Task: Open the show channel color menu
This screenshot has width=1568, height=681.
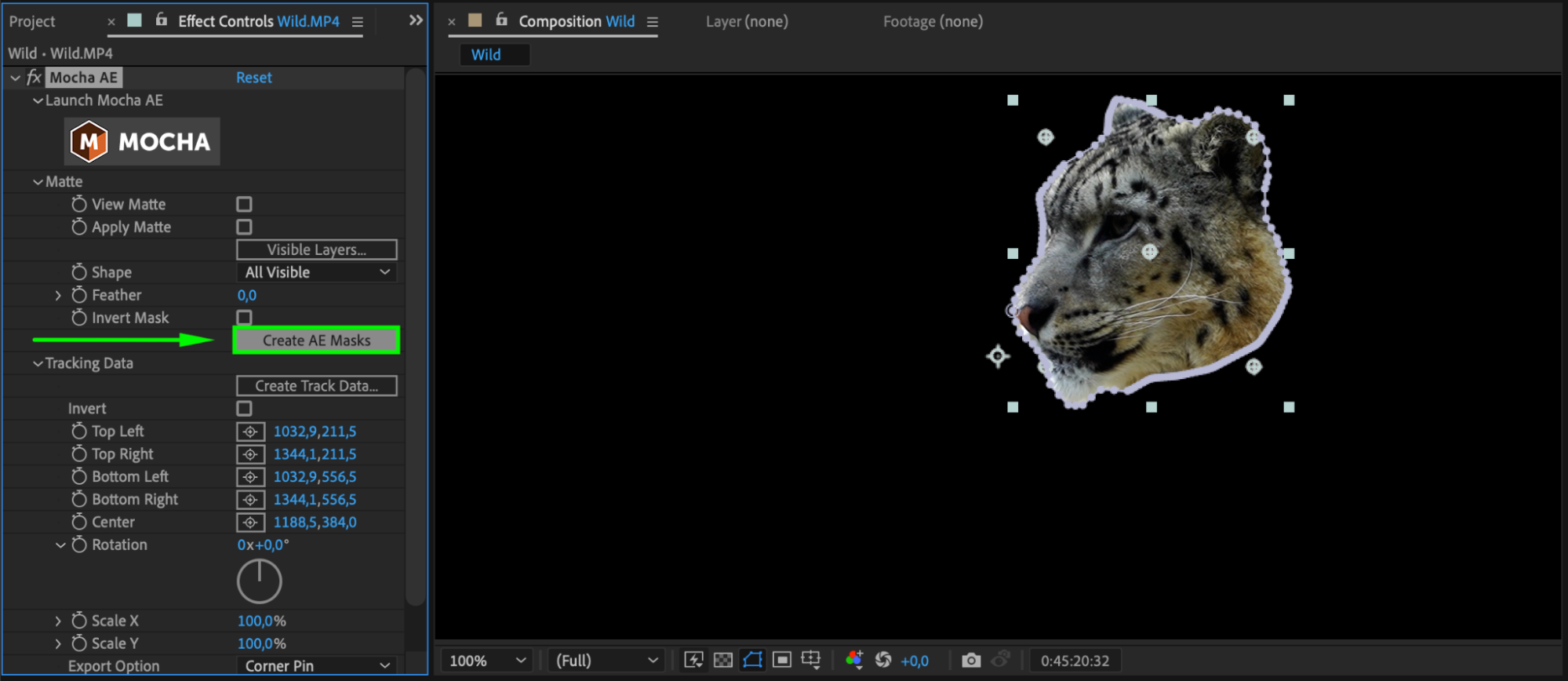Action: (854, 661)
